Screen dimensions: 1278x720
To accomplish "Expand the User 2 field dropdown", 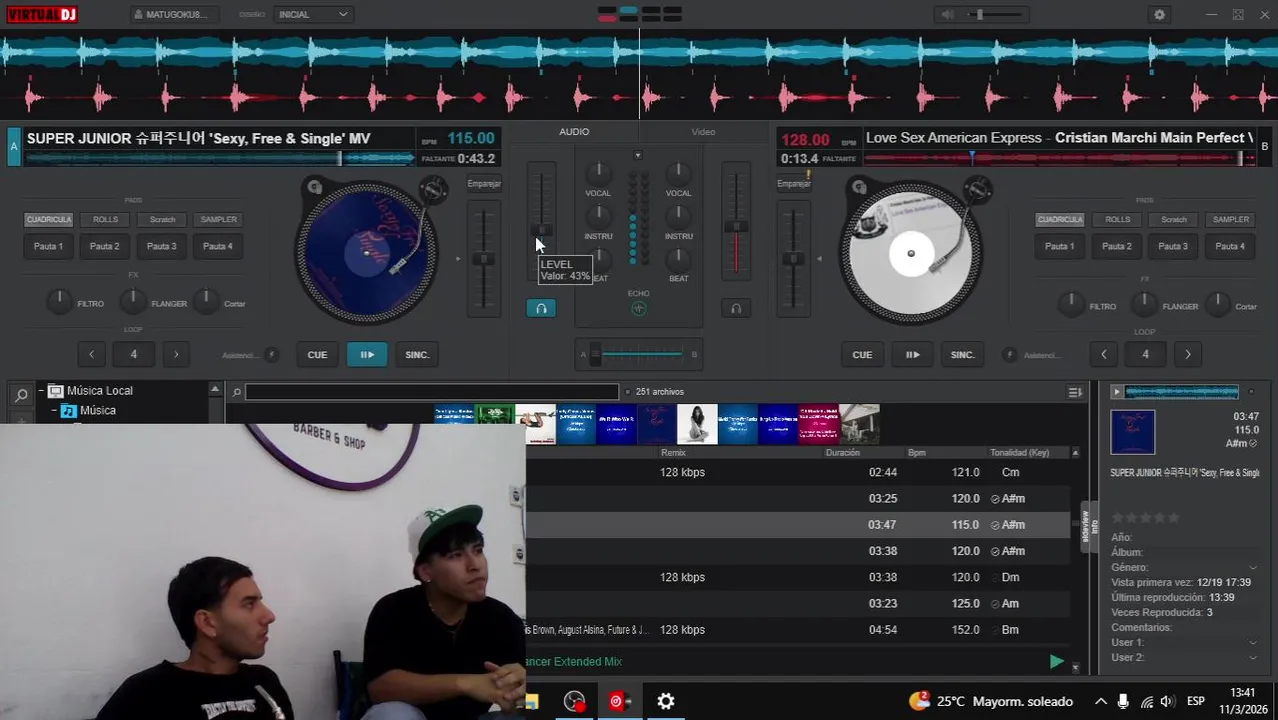I will point(1253,657).
